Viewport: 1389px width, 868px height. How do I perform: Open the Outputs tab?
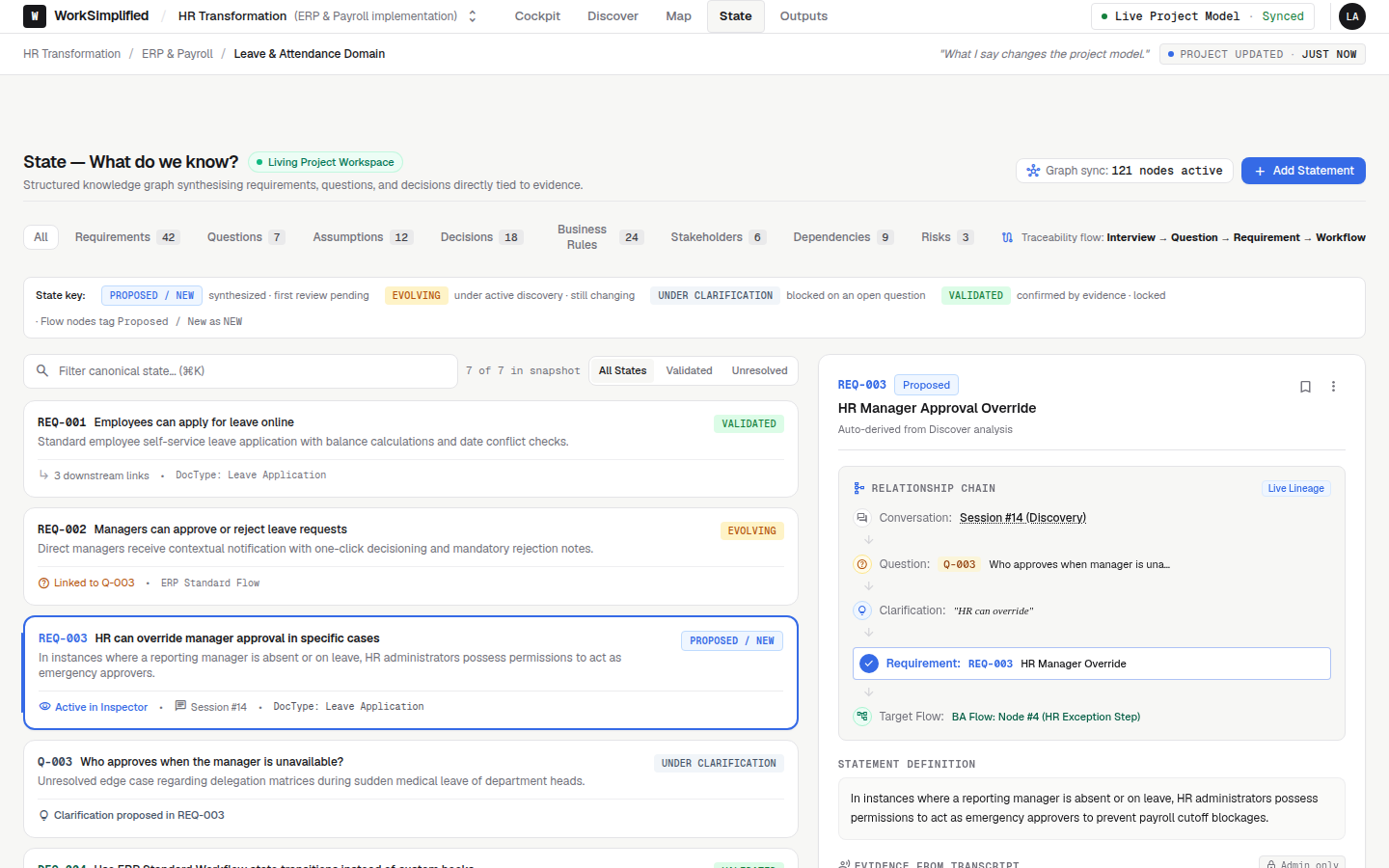tap(803, 16)
